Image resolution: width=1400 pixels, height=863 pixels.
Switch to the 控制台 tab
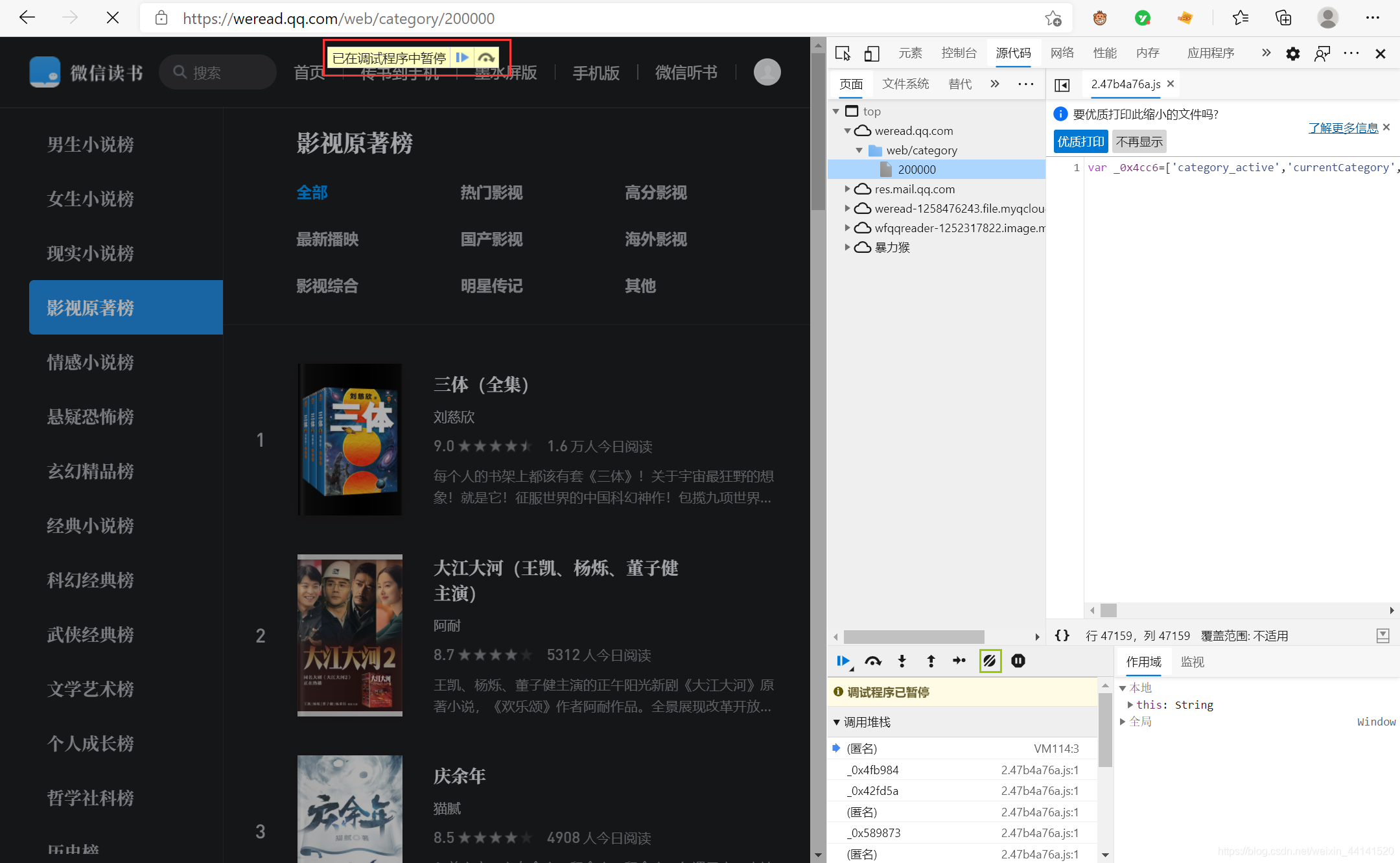959,53
